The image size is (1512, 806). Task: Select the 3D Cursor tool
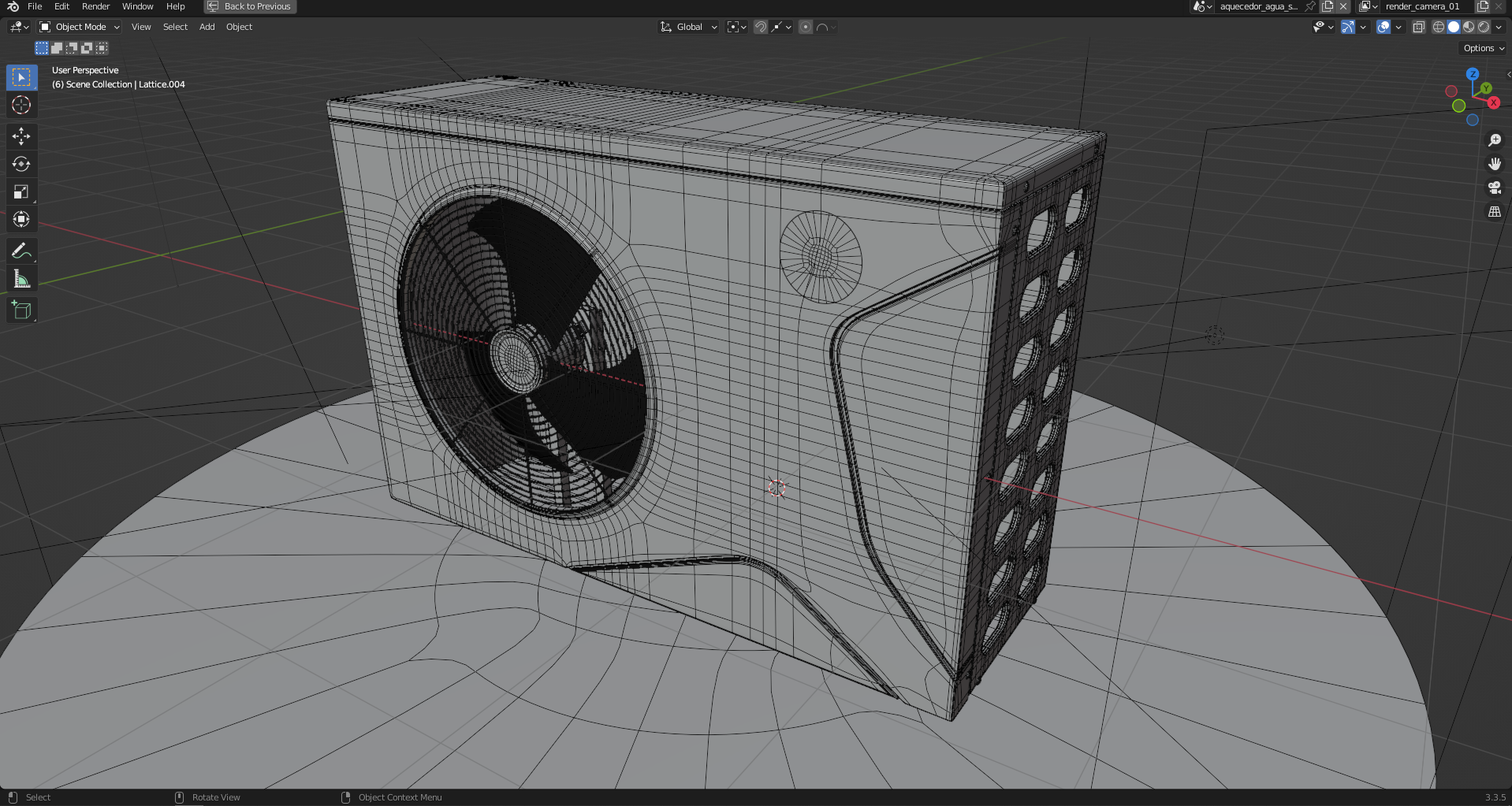21,105
